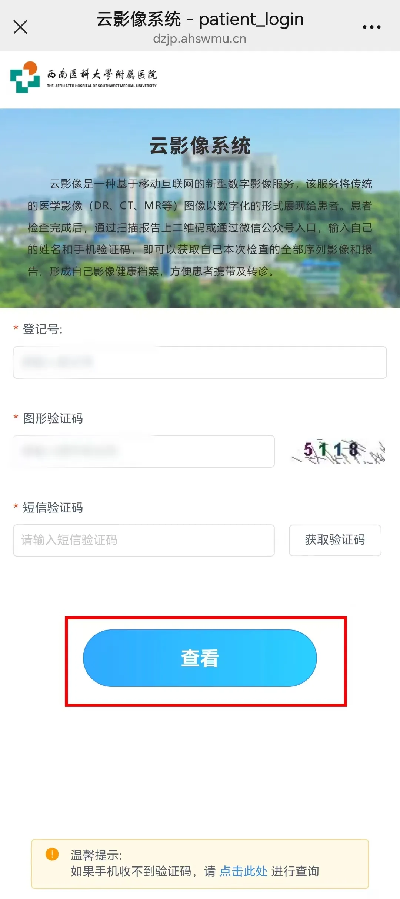Tap the blue 查看 button

(x=200, y=658)
